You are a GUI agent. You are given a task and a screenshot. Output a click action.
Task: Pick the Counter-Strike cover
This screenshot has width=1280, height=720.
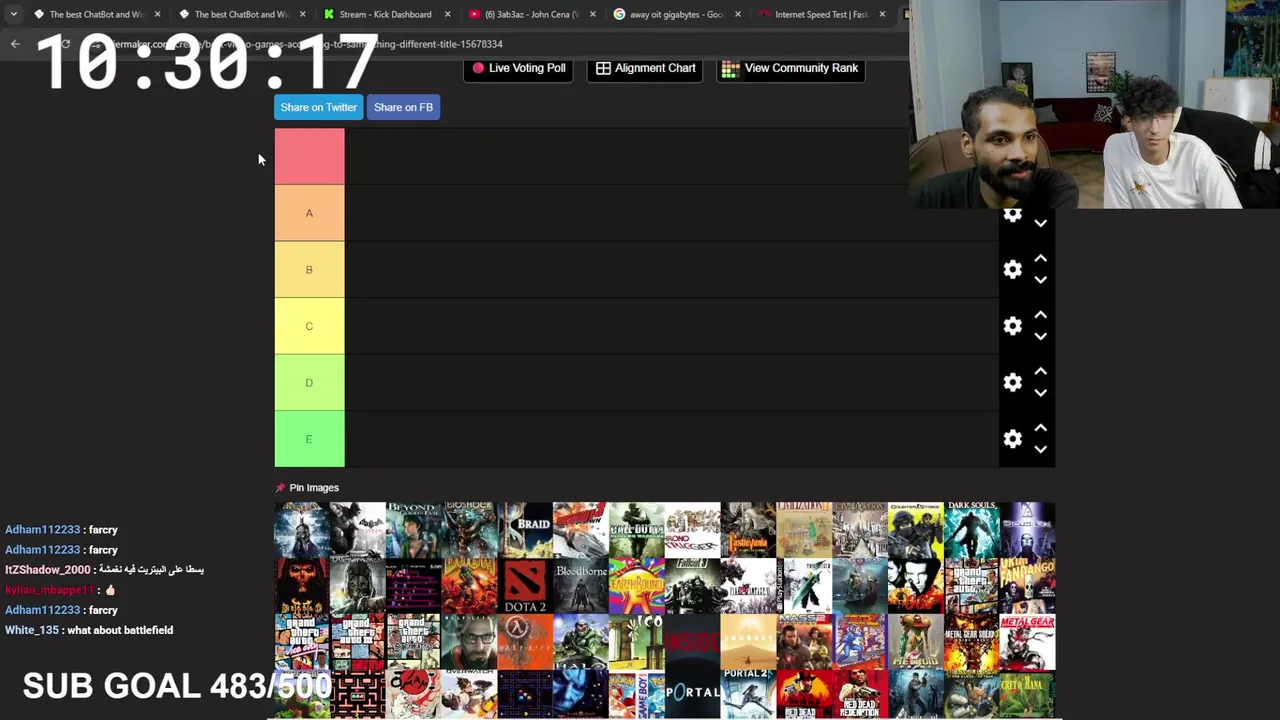916,530
